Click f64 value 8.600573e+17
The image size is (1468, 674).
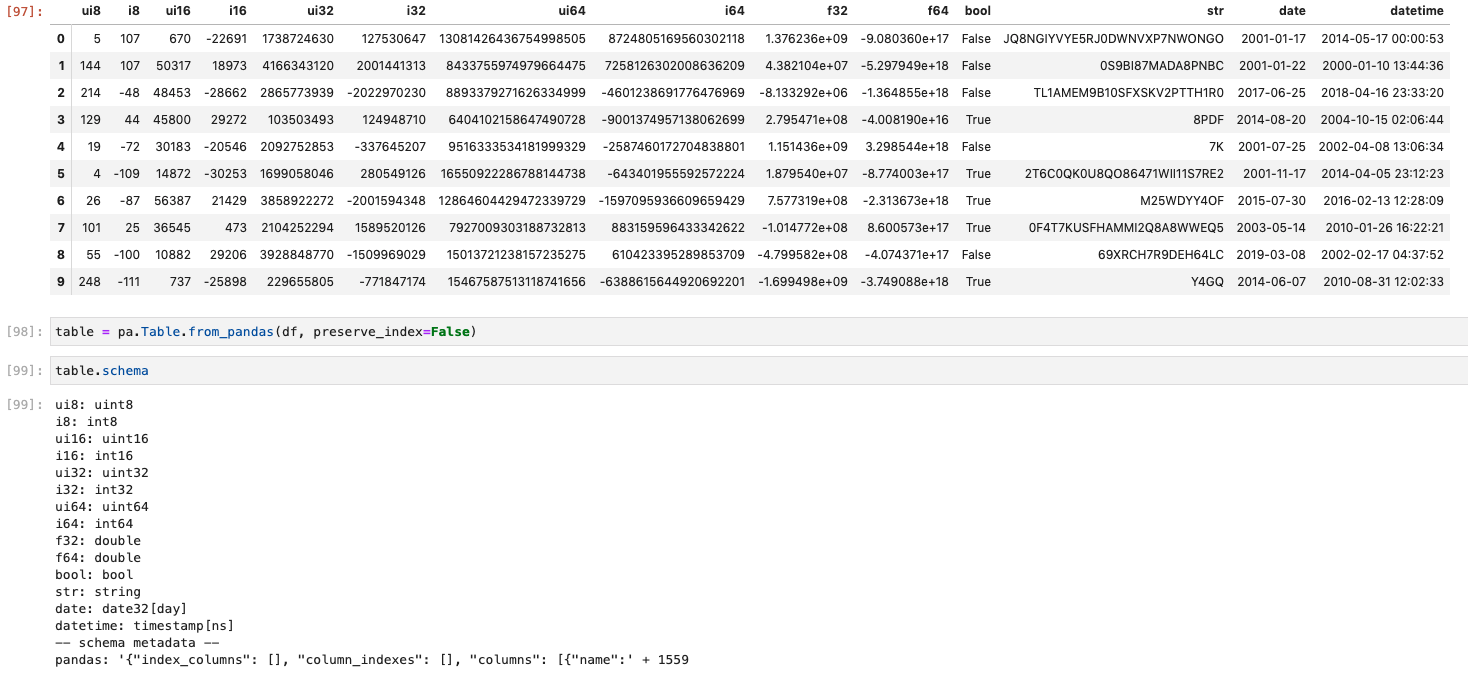908,227
